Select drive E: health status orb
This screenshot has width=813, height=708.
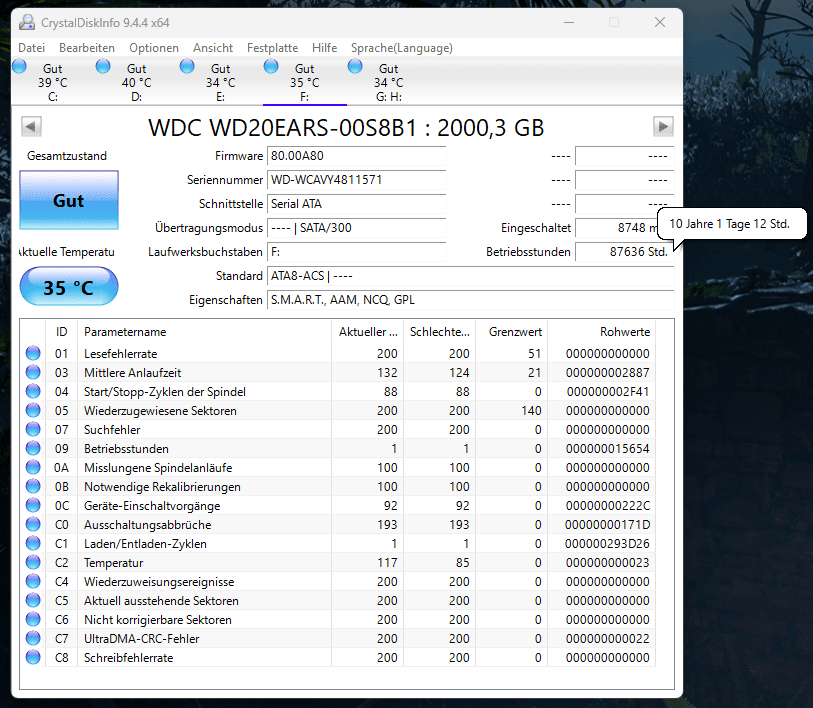(x=187, y=66)
